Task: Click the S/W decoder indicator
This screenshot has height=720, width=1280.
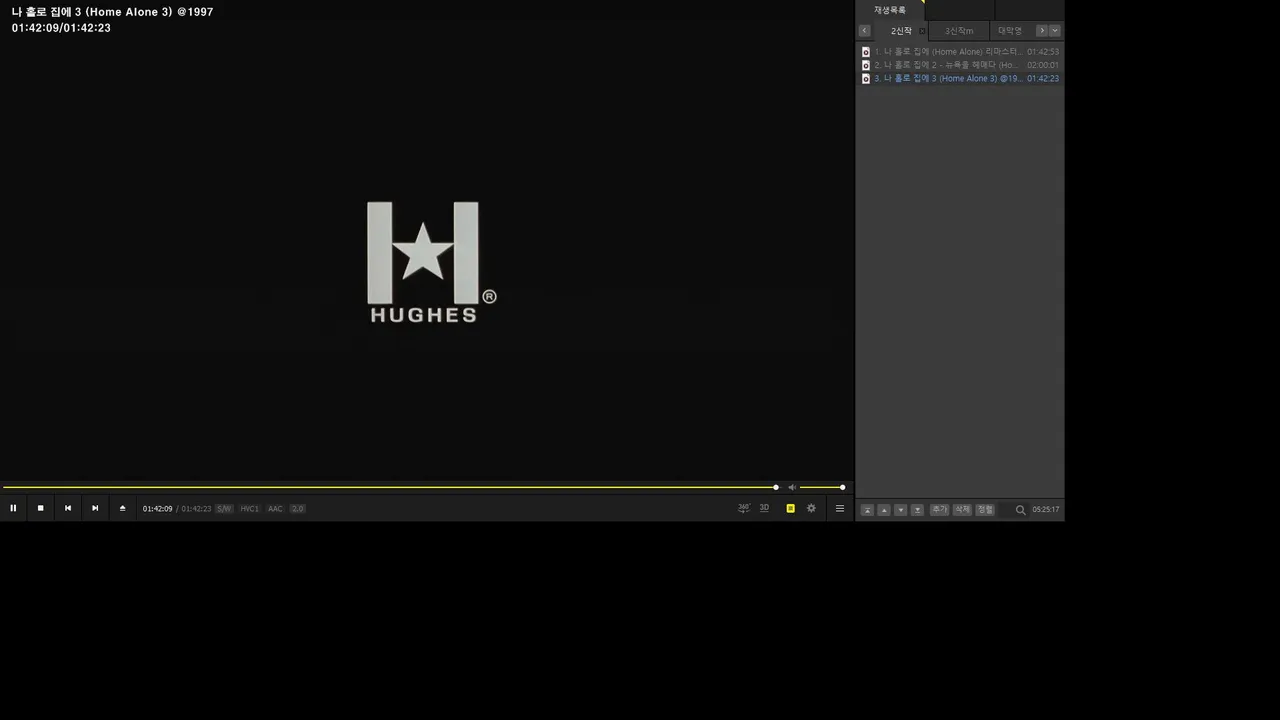Action: pyautogui.click(x=224, y=509)
